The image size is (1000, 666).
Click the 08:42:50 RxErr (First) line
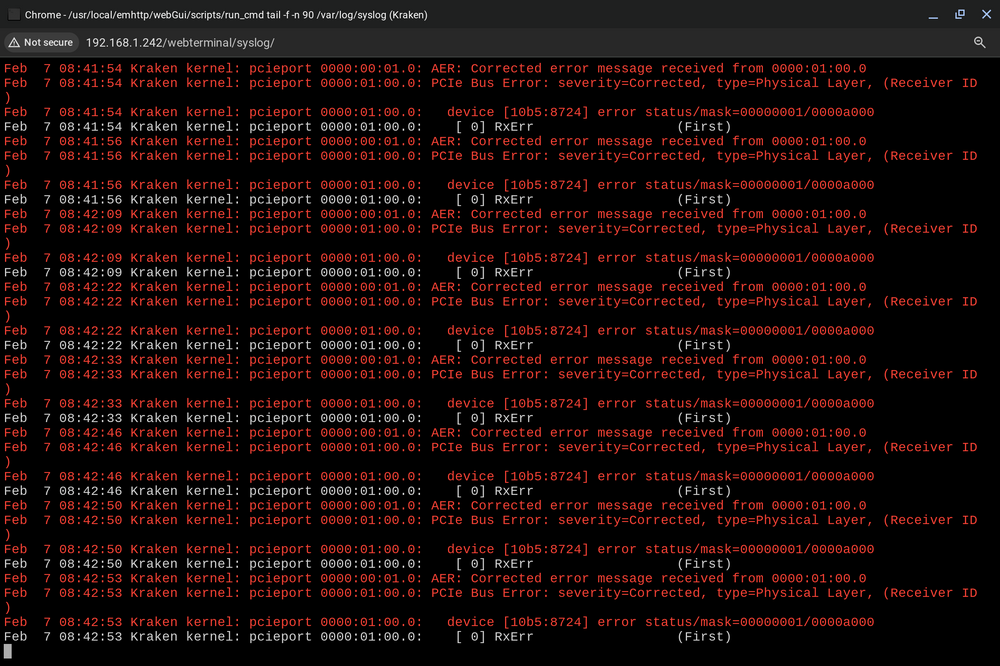tap(367, 564)
